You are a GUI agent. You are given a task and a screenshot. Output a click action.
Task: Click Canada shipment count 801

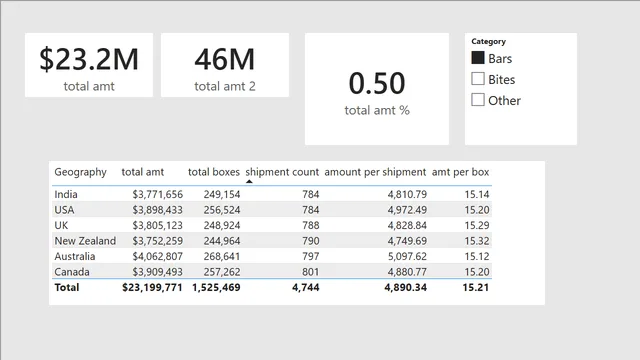[311, 272]
